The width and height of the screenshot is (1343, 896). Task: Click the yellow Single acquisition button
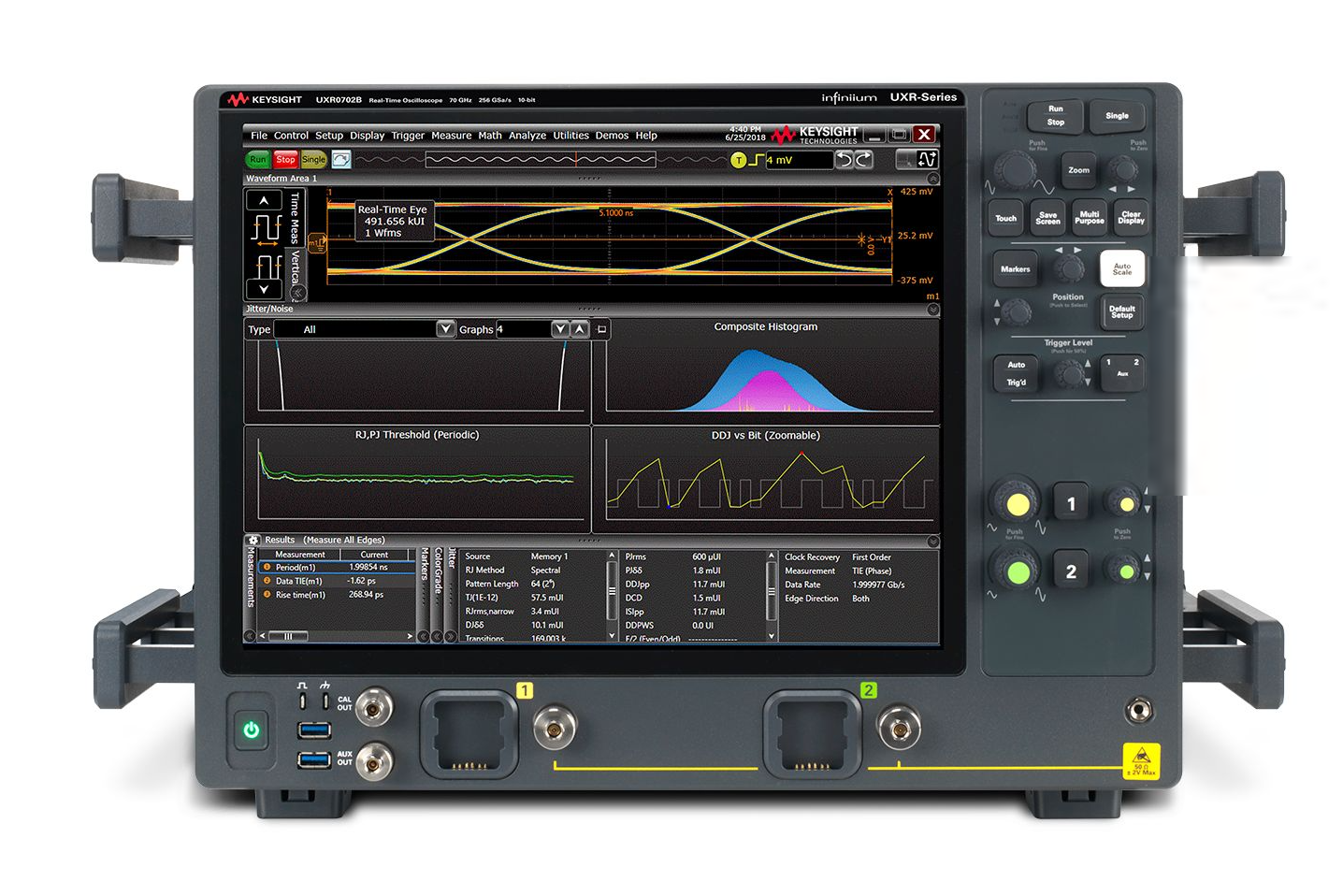pyautogui.click(x=313, y=160)
